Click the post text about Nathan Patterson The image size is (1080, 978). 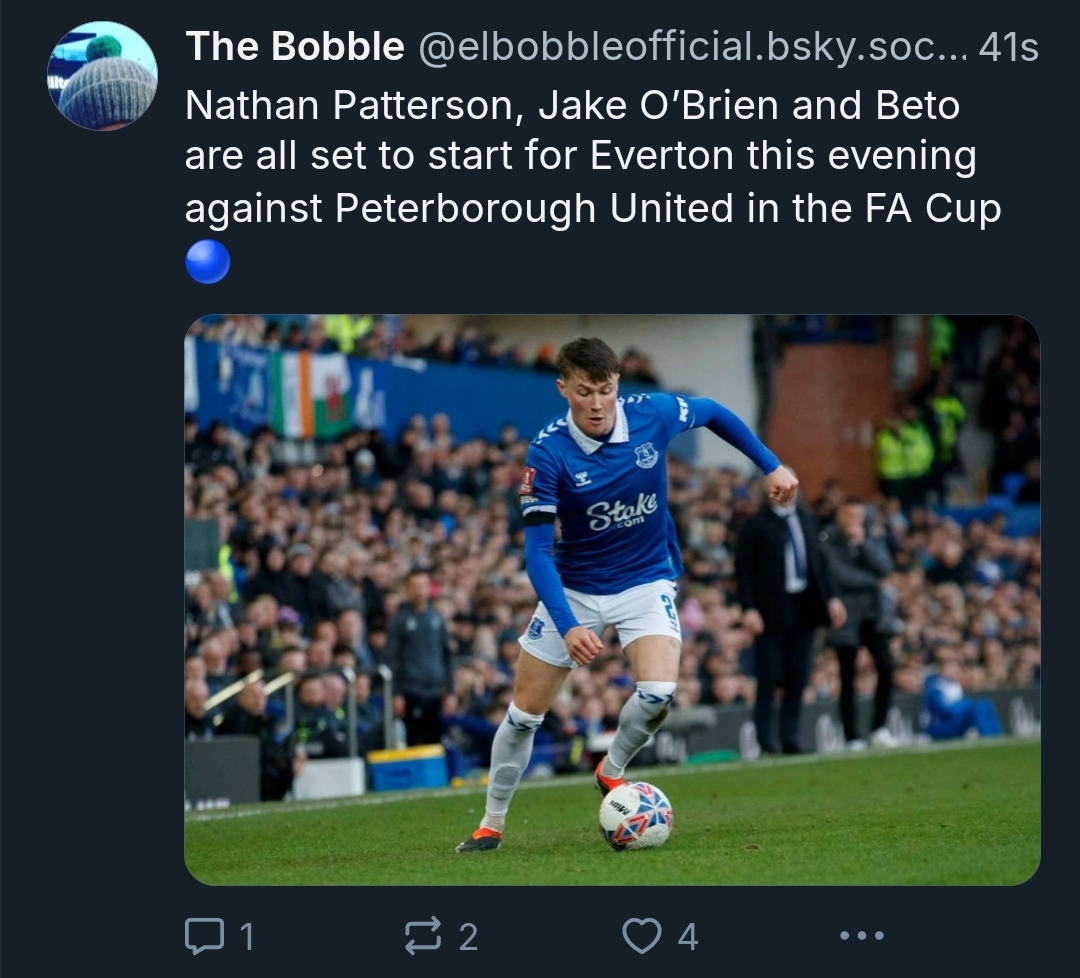pyautogui.click(x=580, y=157)
